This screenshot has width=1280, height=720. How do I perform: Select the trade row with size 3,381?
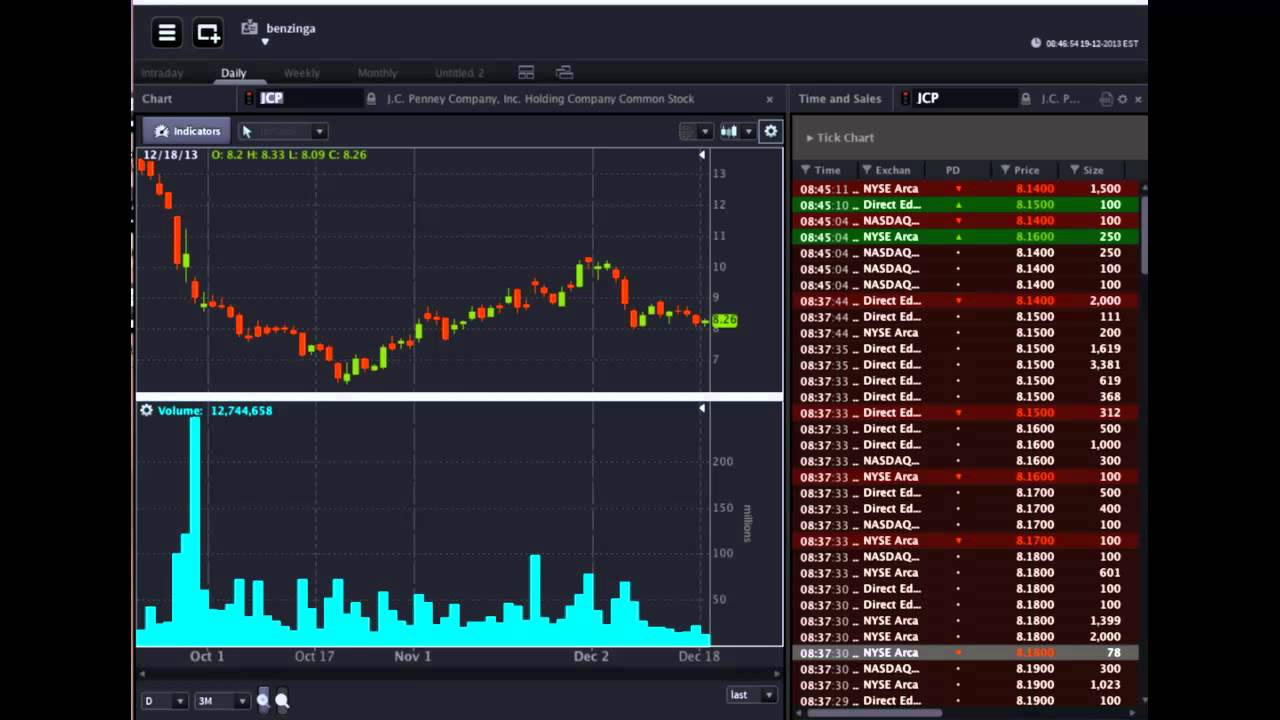(x=966, y=365)
